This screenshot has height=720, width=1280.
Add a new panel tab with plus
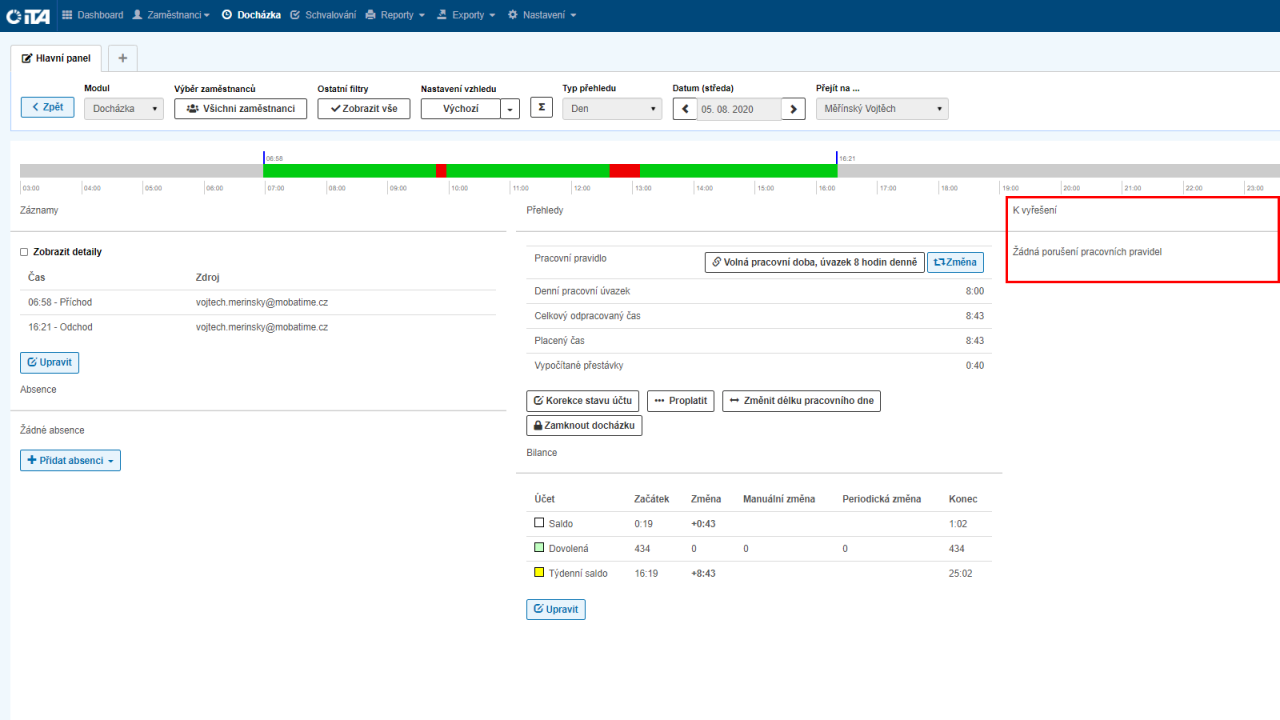click(123, 58)
